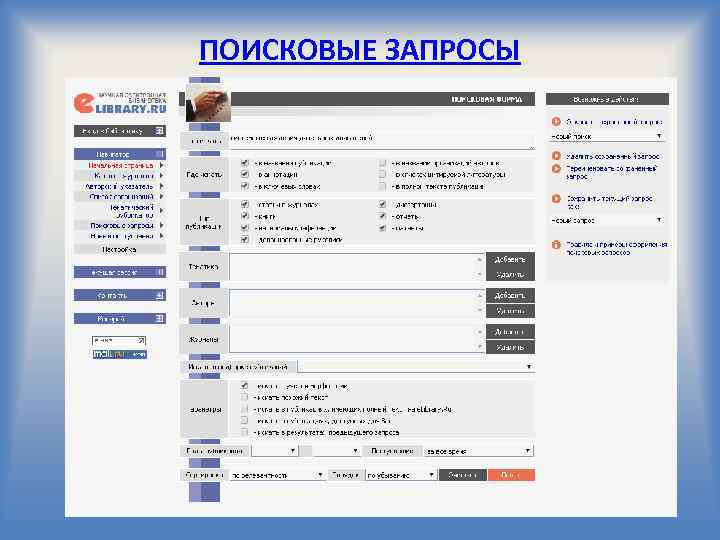Click the orange icon for open saved query
The height and width of the screenshot is (540, 720).
[x=556, y=122]
